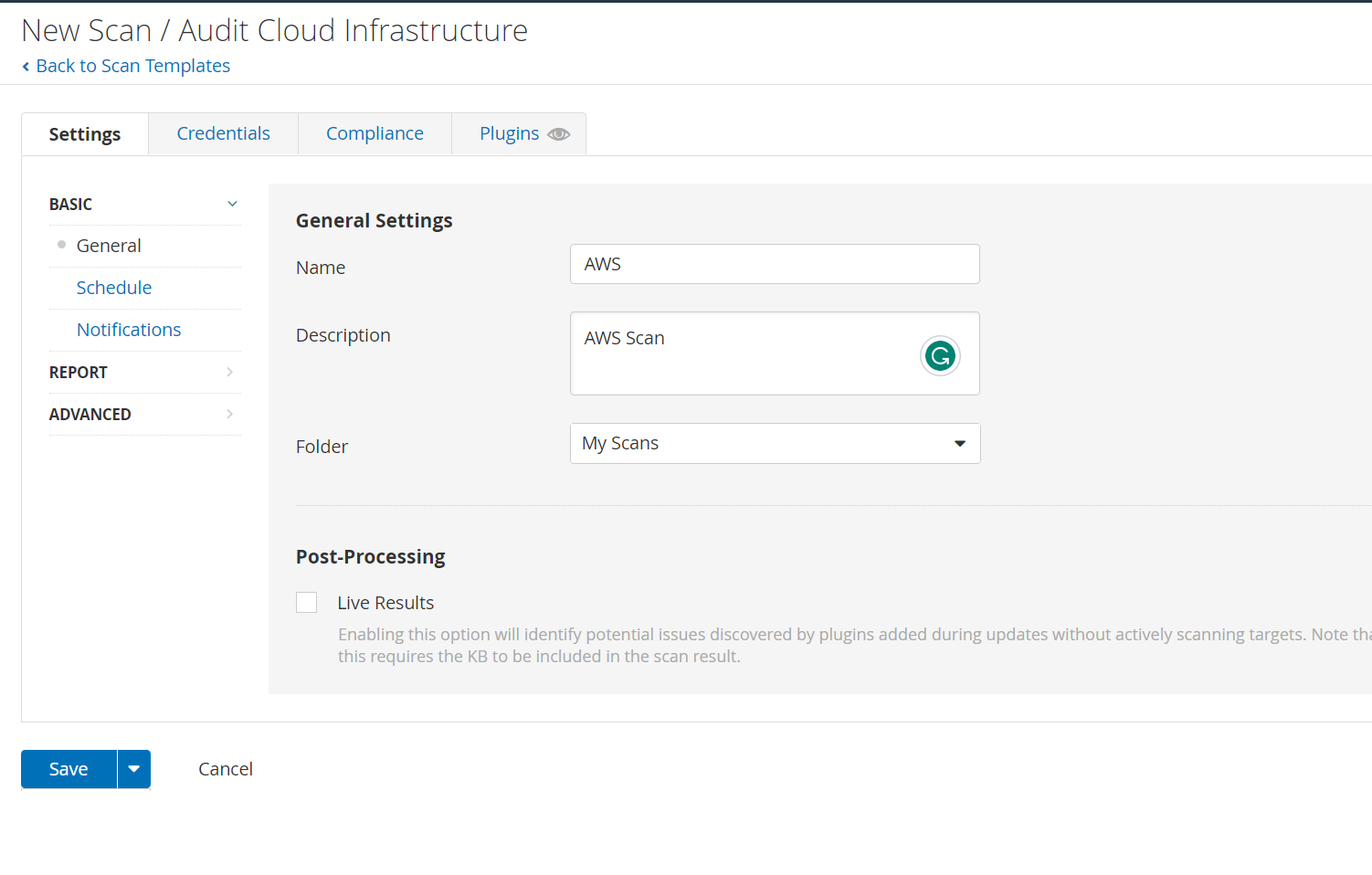
Task: Click the Save button
Action: tap(68, 768)
